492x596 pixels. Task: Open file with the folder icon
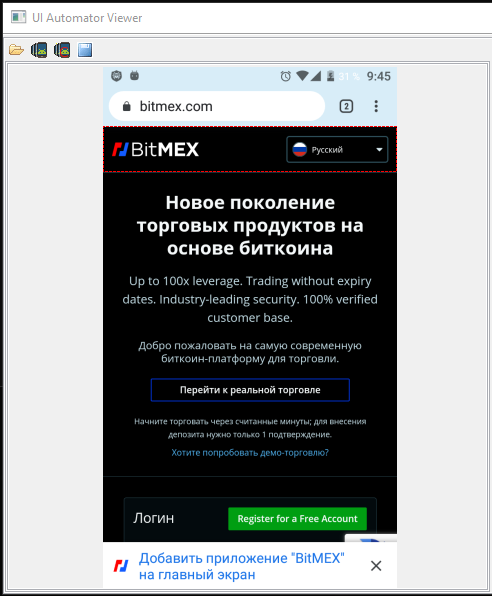[16, 50]
